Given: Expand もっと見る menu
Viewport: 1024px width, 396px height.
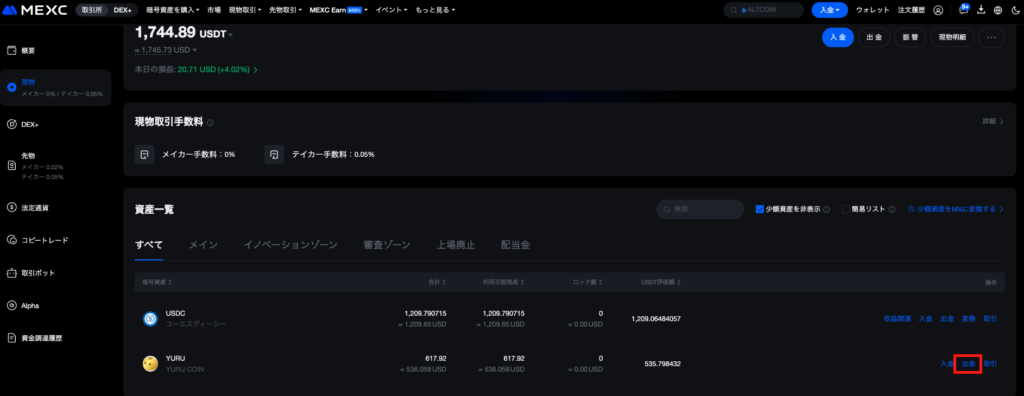Looking at the screenshot, I should click(435, 10).
